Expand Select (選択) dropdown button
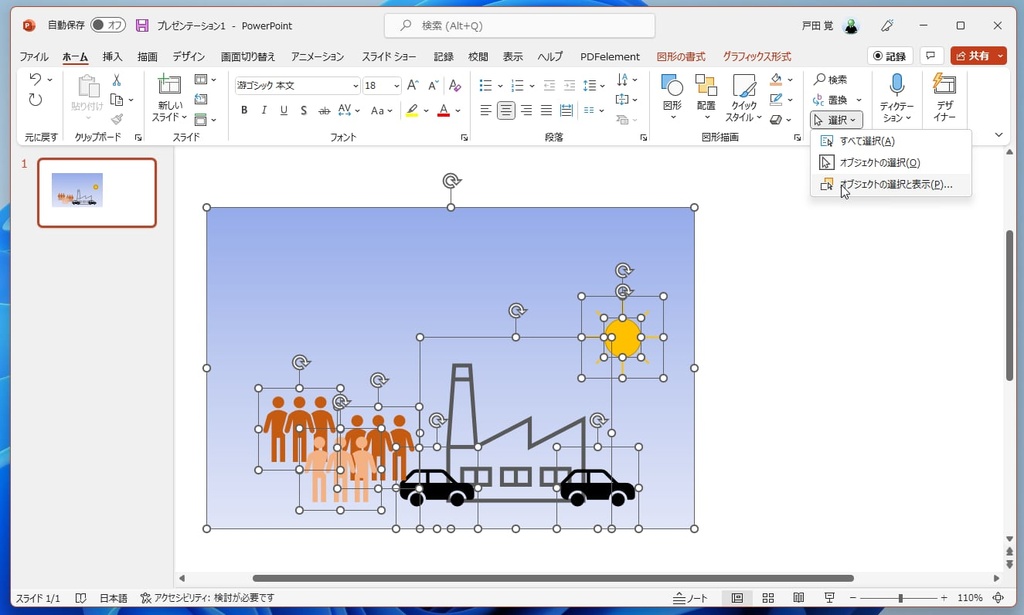This screenshot has height=615, width=1024. pyautogui.click(x=837, y=119)
